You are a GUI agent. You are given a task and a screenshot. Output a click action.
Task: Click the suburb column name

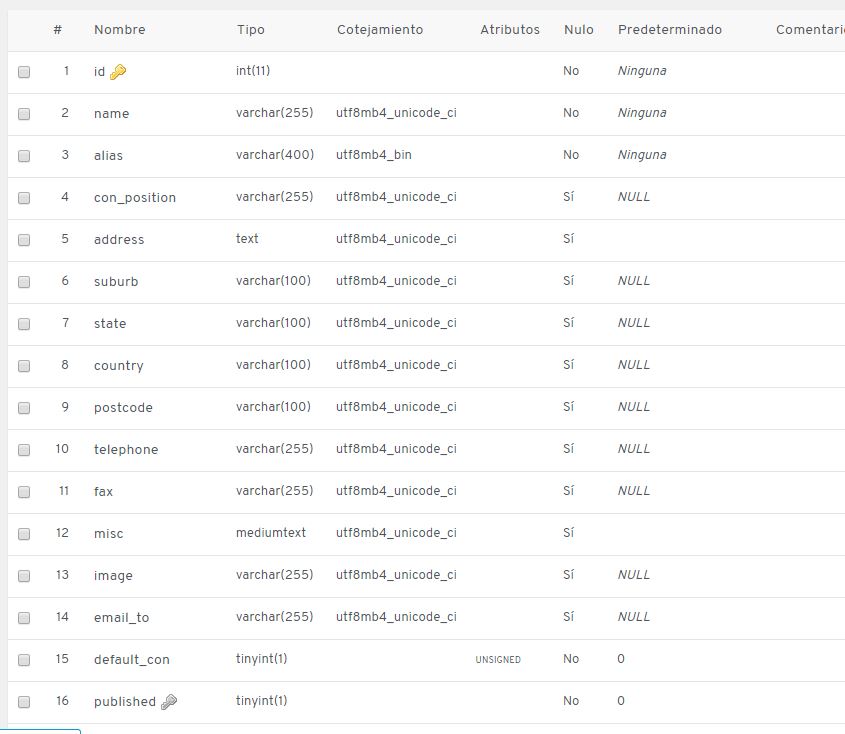click(116, 282)
